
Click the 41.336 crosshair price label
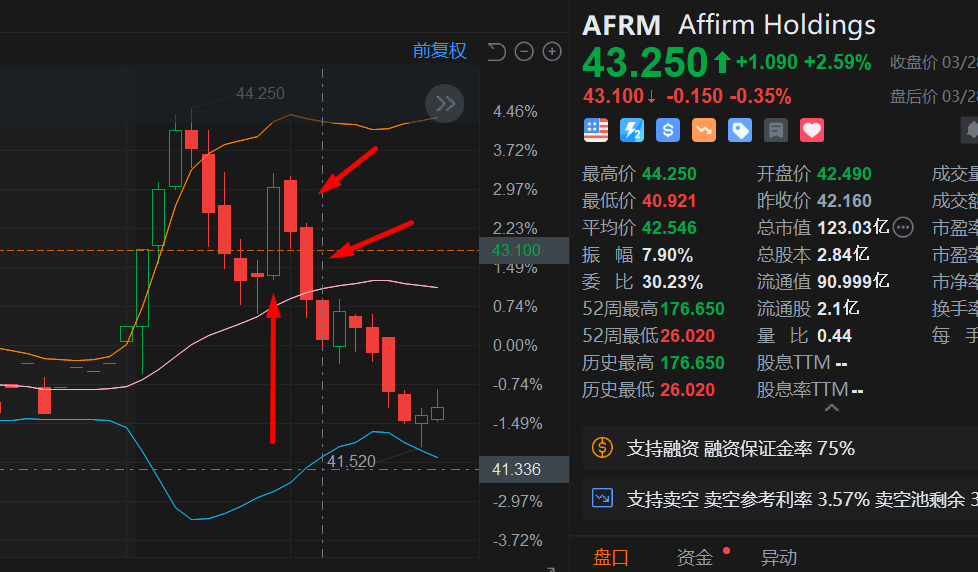click(524, 469)
